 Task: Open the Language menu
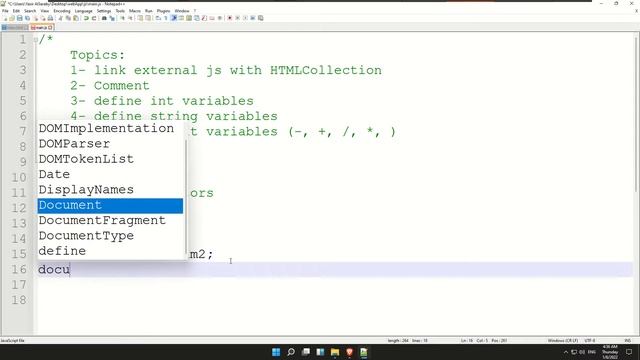pos(84,11)
